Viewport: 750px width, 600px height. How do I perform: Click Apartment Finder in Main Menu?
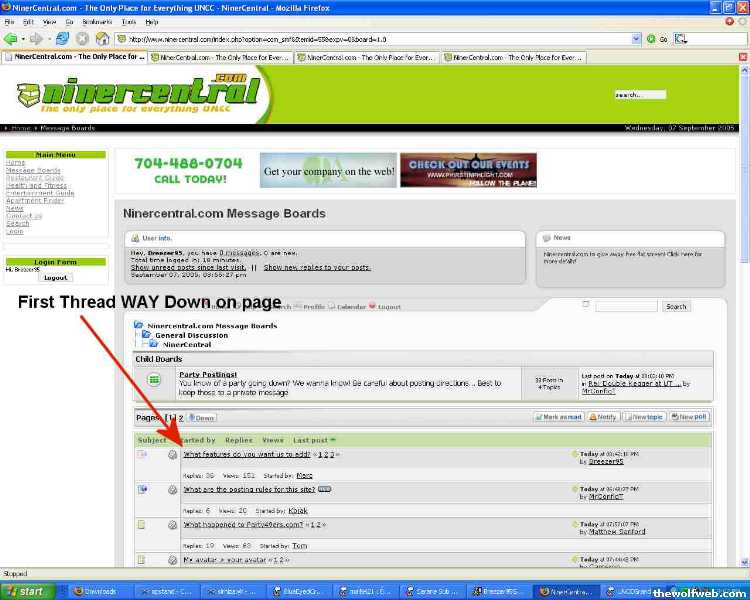[x=35, y=201]
